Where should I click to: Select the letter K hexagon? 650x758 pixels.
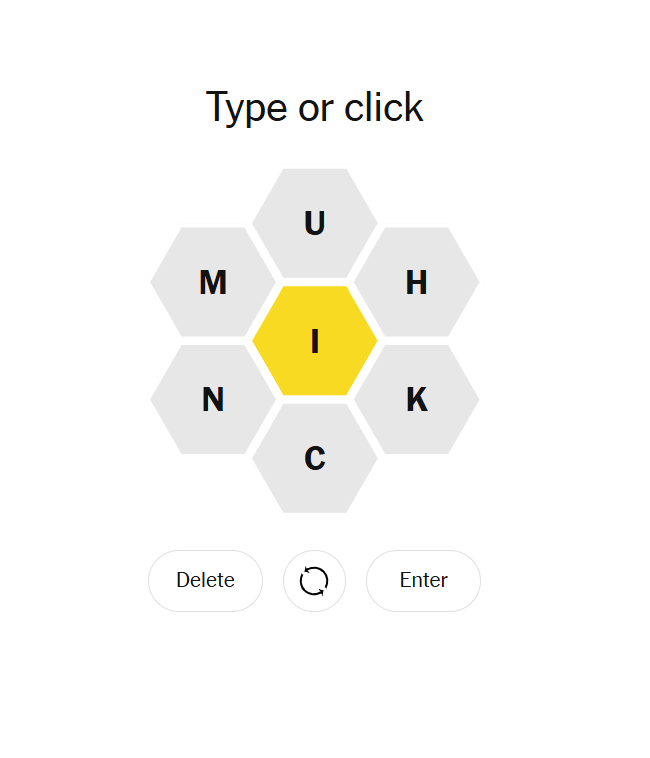coord(417,400)
